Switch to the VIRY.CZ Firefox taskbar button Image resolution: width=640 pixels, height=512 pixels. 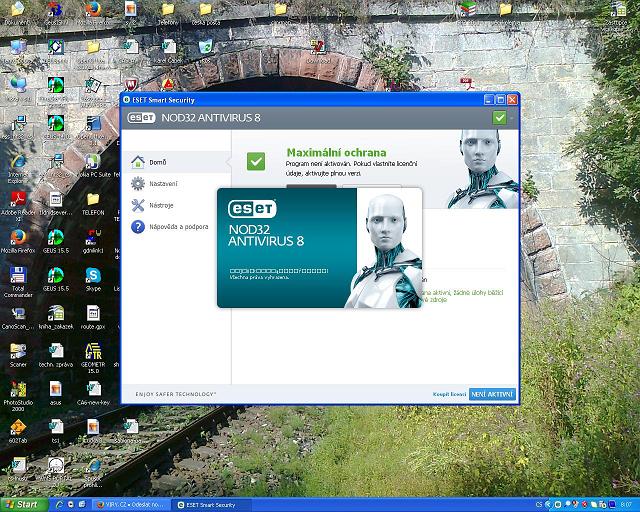point(131,505)
